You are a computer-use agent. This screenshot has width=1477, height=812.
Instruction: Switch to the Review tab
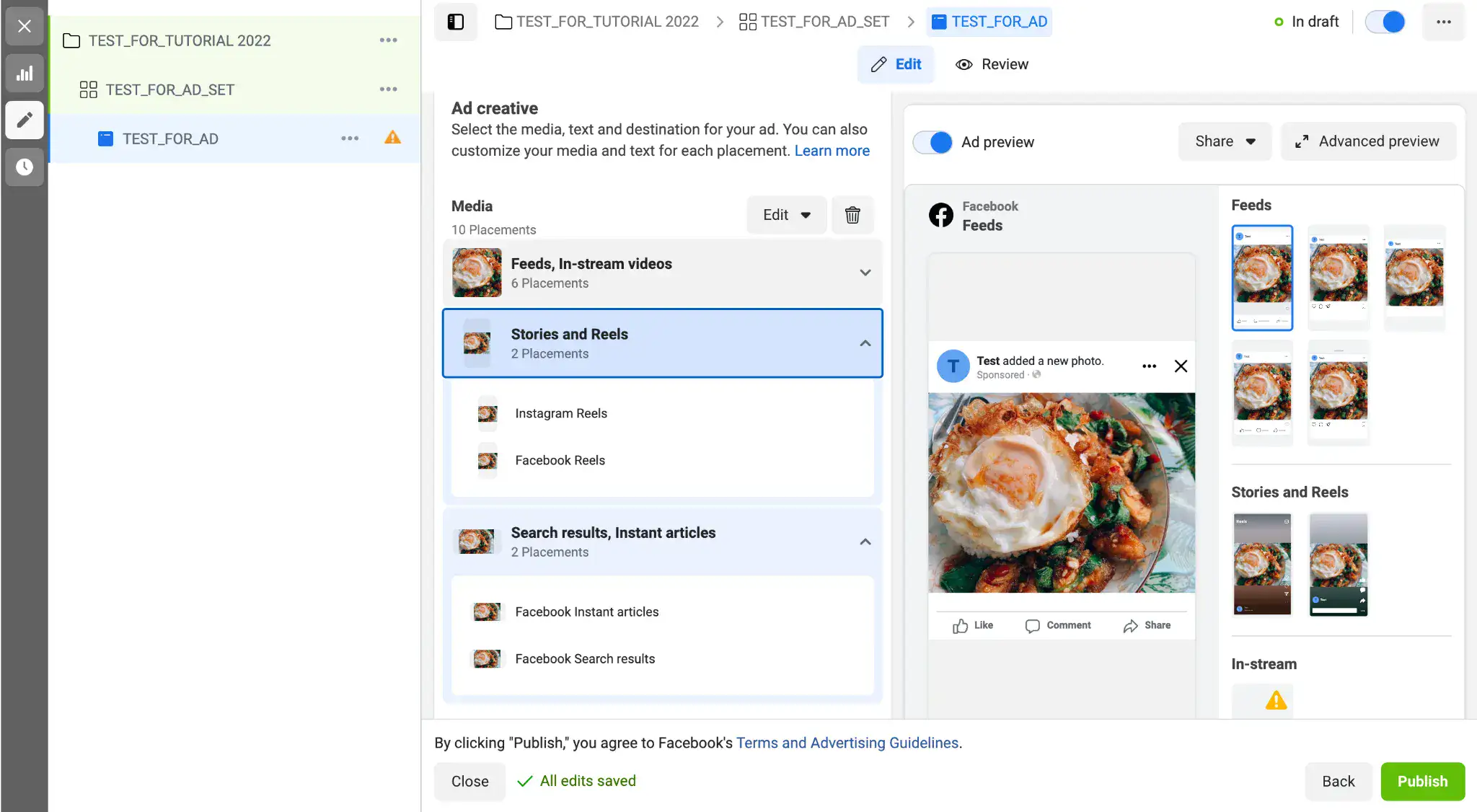pos(992,64)
